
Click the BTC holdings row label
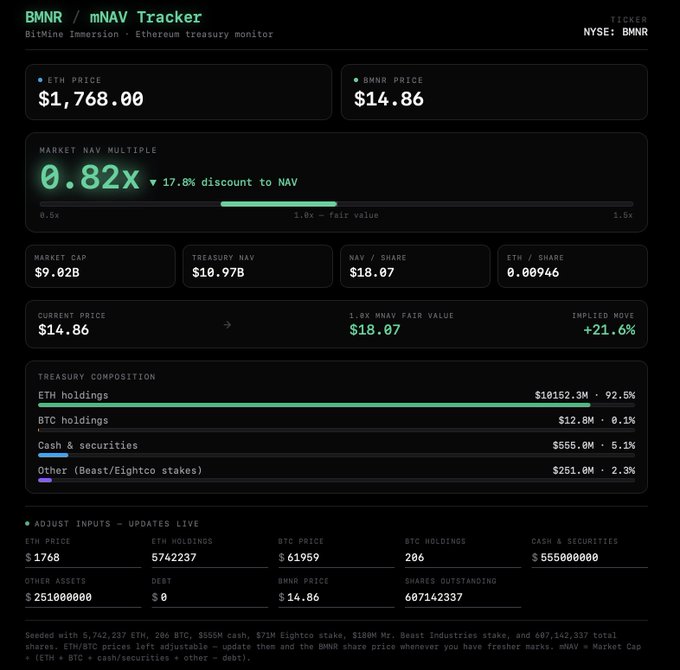pyautogui.click(x=73, y=421)
